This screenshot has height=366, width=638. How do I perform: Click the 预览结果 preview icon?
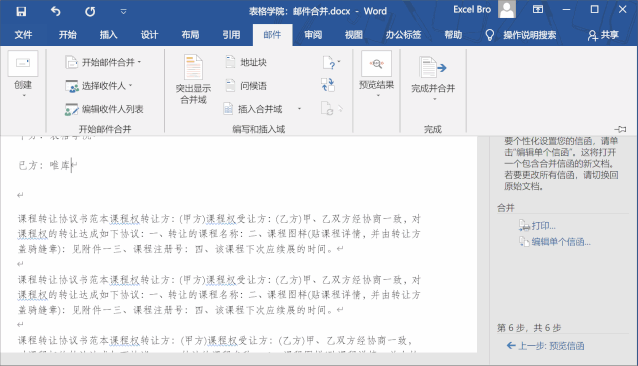click(x=376, y=63)
